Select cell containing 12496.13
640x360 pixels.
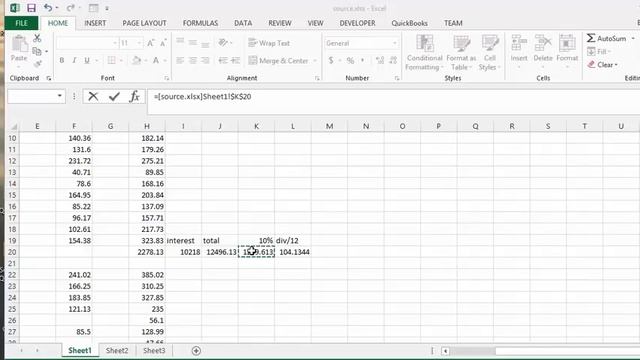(220, 252)
